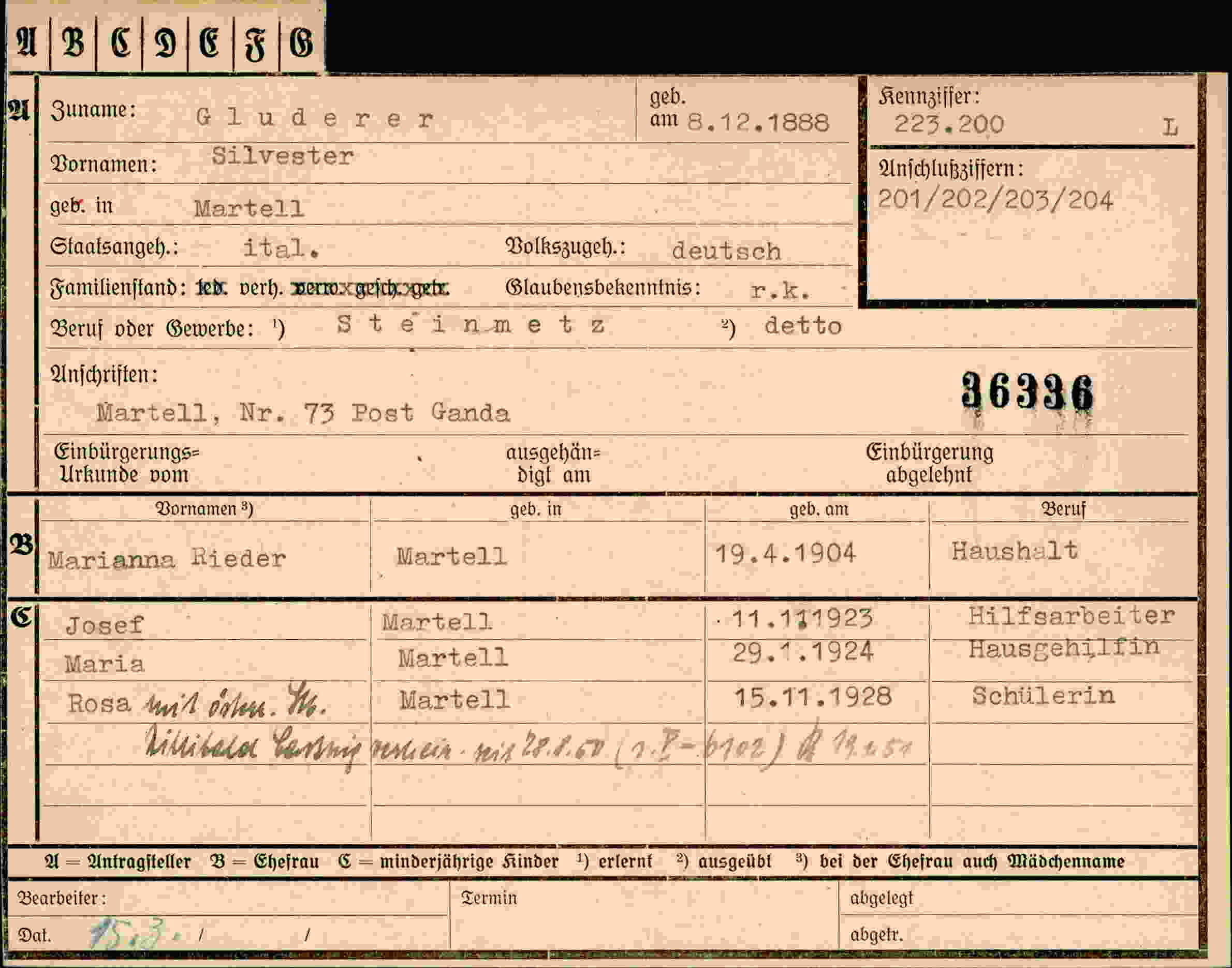Click 'Glaubensbekenntnis:' label
Viewport: 1232px width, 968px height.
point(603,287)
